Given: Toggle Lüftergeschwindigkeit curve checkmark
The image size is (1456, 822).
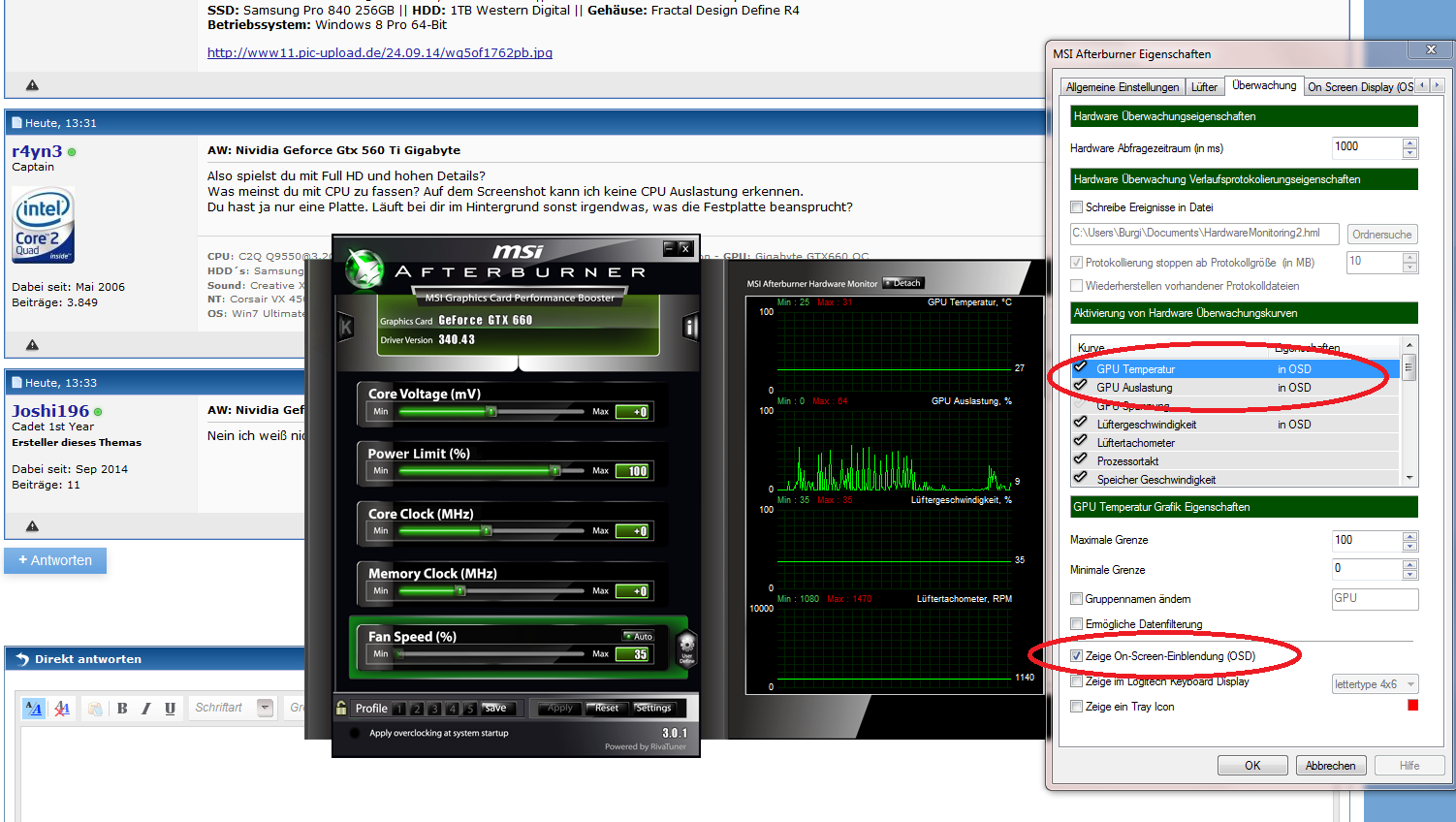Looking at the screenshot, I should (x=1080, y=423).
